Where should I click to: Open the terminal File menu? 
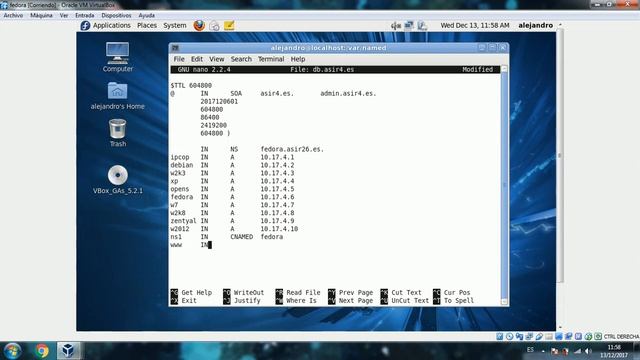coord(179,59)
